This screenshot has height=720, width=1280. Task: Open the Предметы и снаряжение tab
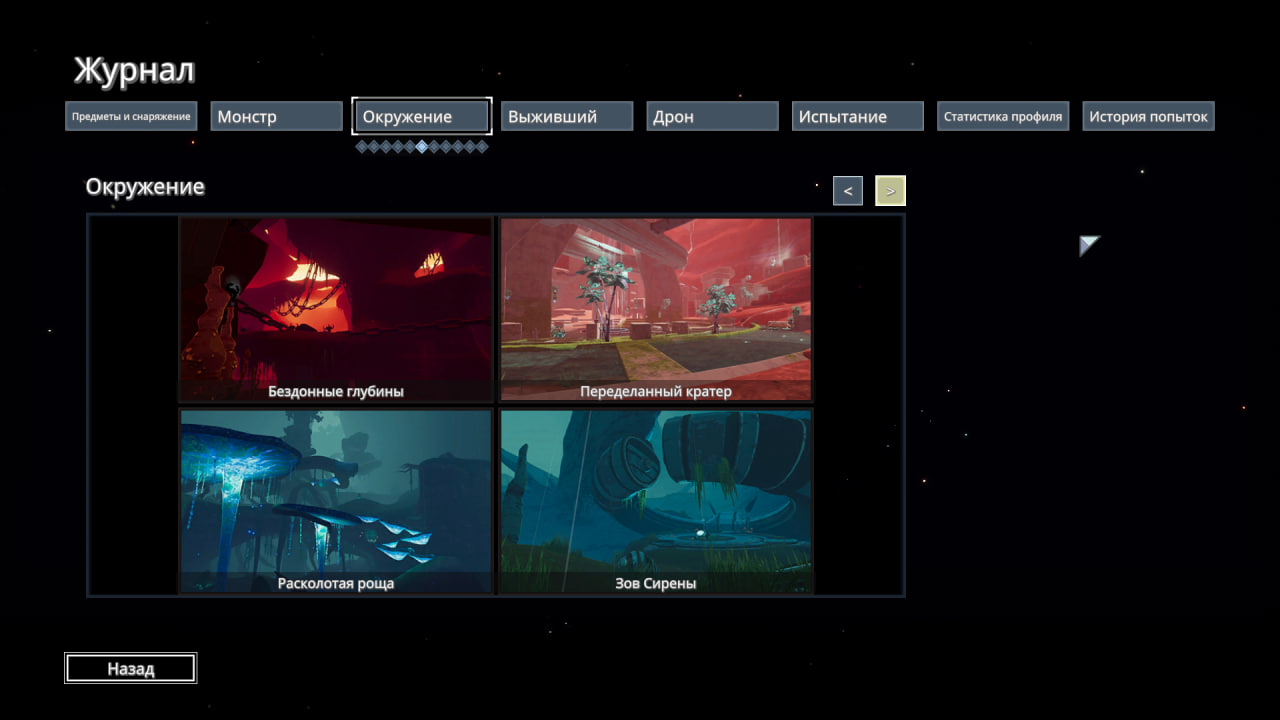tap(131, 116)
